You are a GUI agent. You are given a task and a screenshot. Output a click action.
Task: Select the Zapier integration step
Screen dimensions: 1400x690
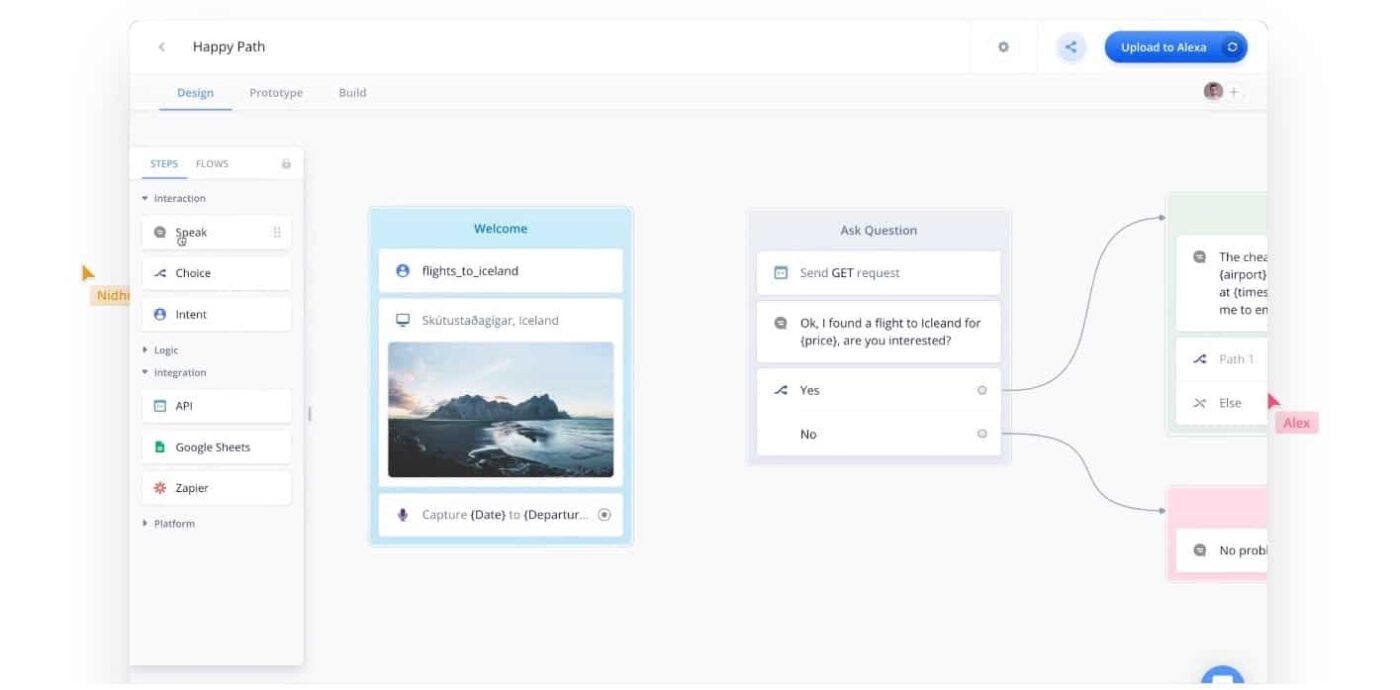click(x=216, y=488)
